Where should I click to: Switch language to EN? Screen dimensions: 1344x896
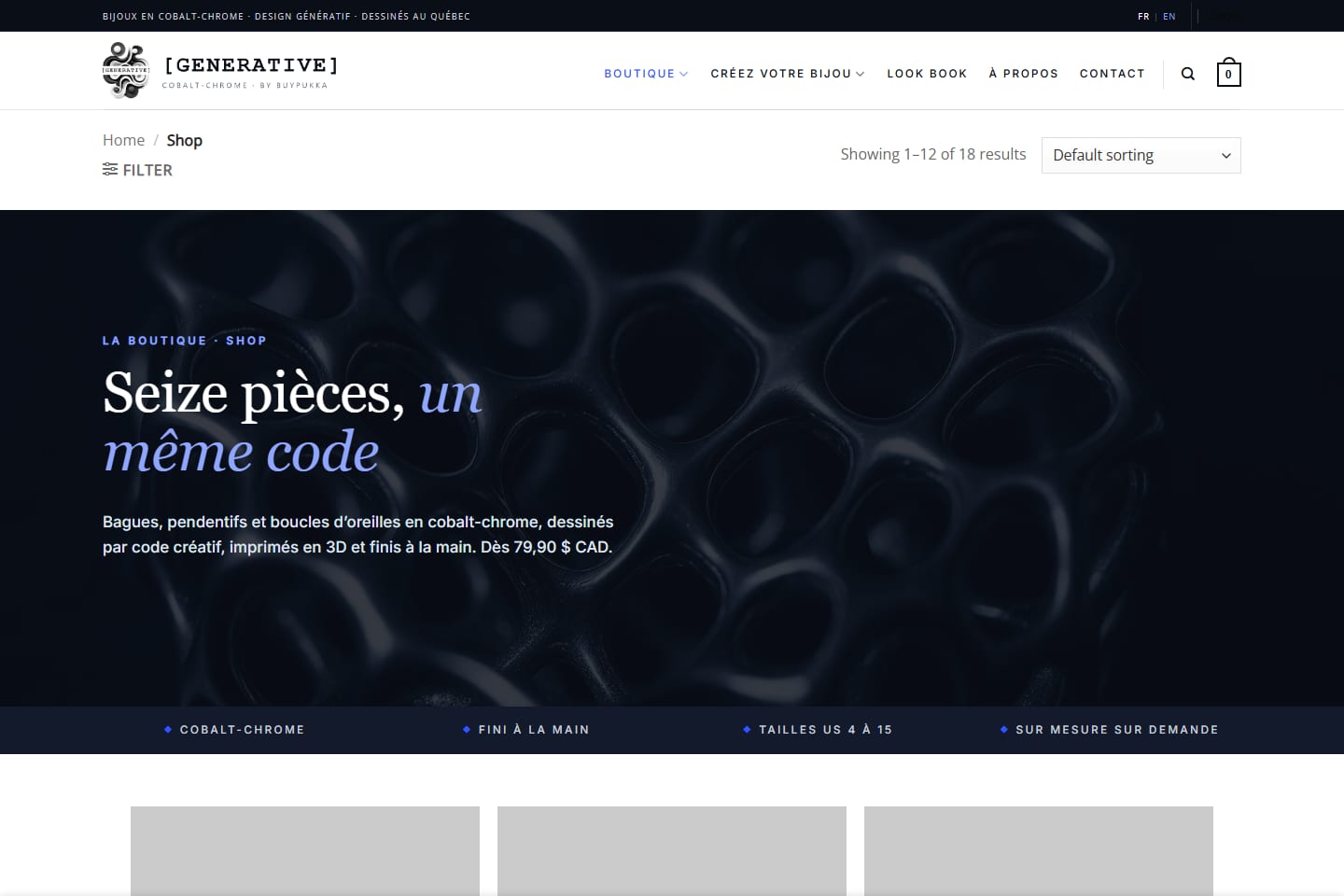(1169, 17)
